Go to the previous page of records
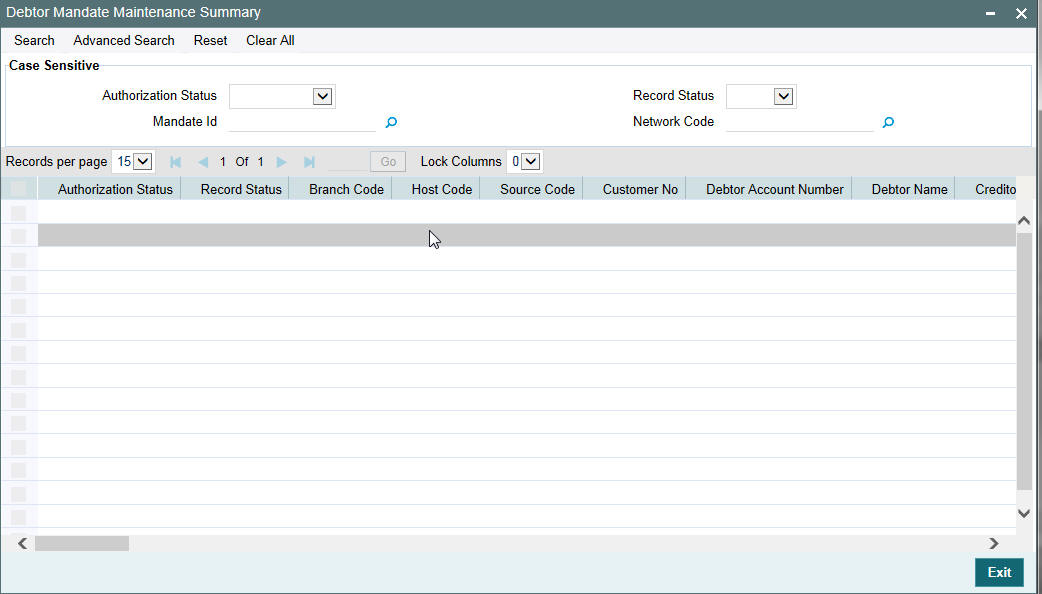The image size is (1042, 594). pos(203,161)
